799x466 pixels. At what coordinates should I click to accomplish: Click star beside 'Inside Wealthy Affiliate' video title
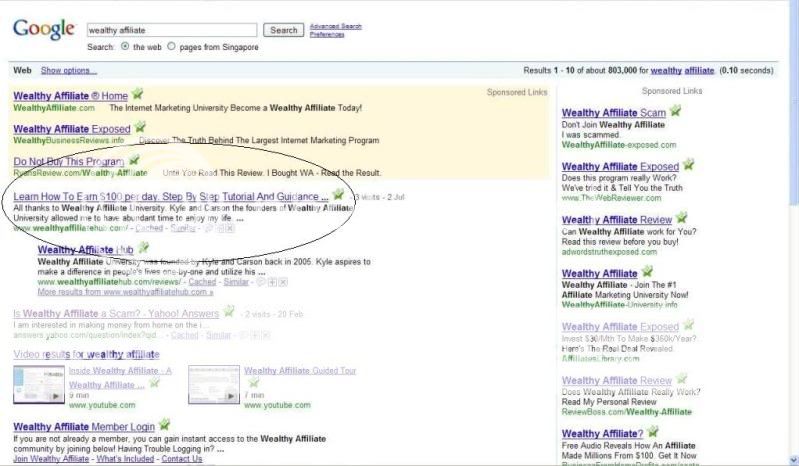click(x=154, y=383)
